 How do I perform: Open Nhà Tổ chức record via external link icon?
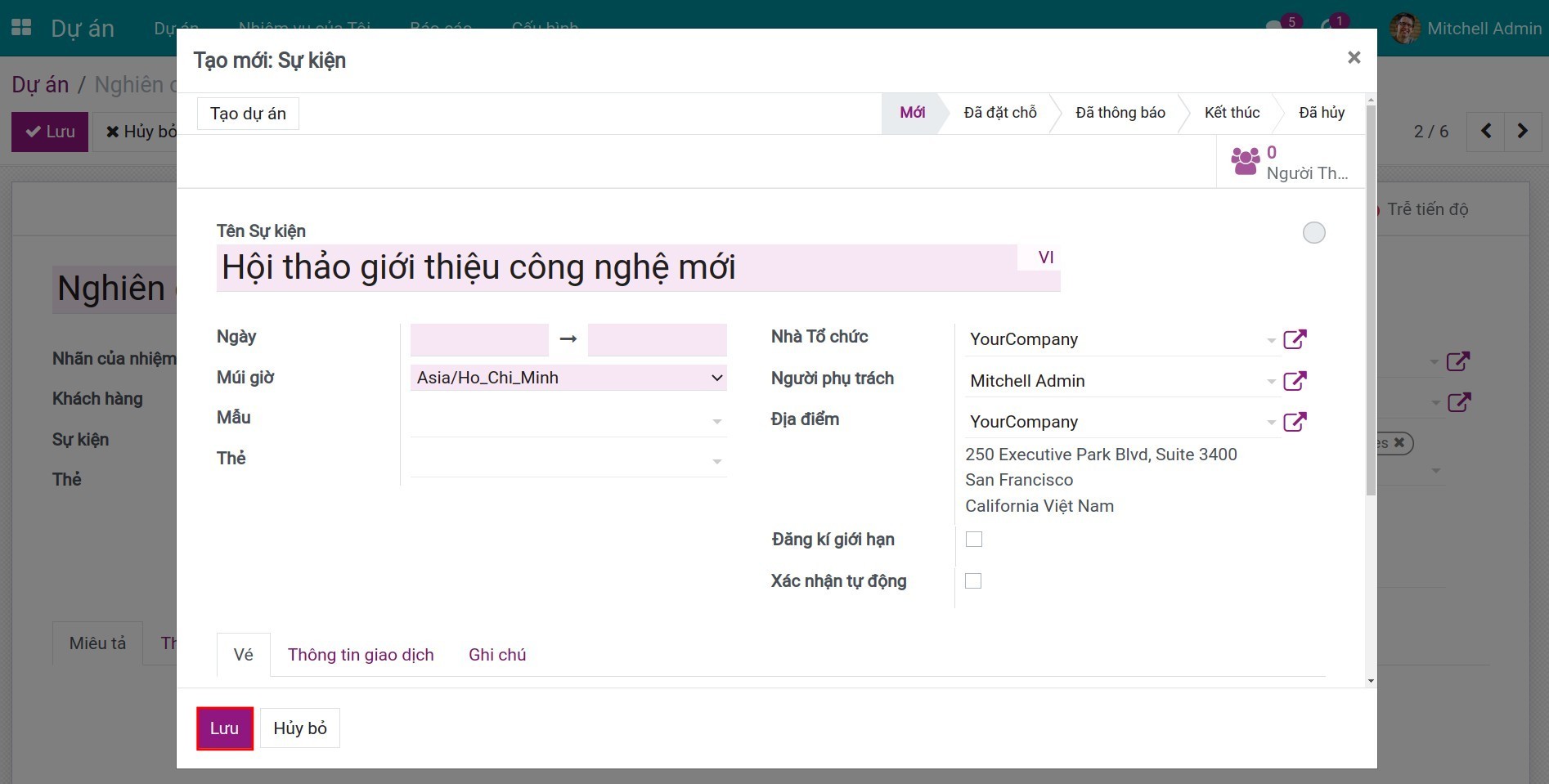point(1295,338)
